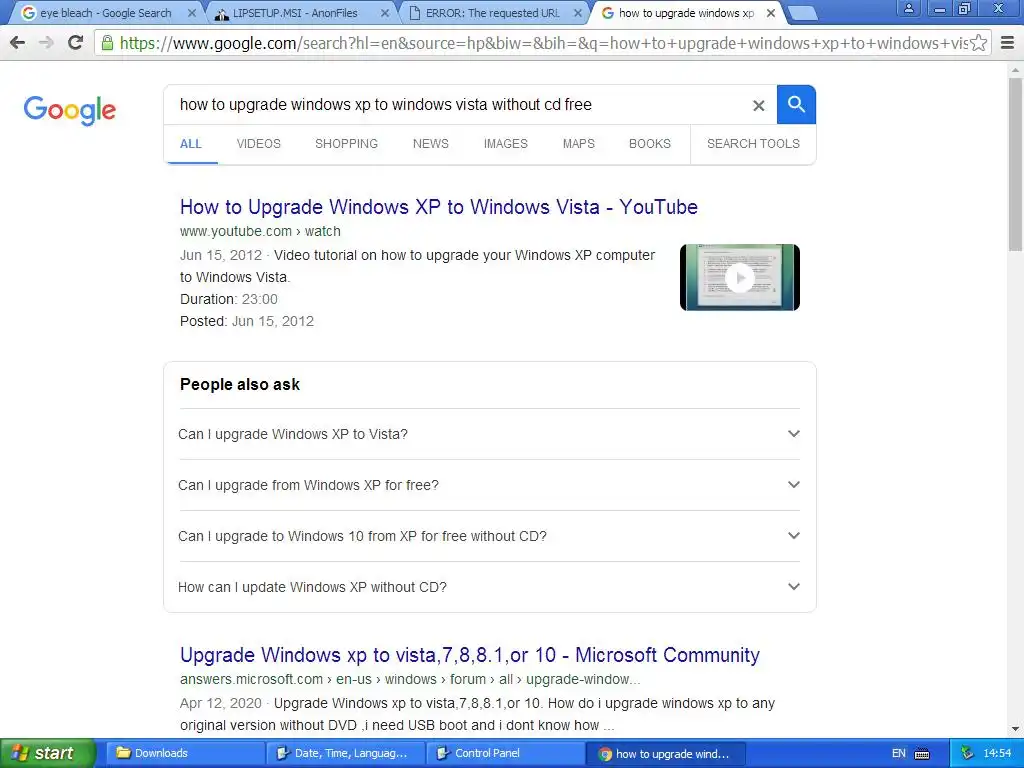Open SEARCH TOOLS options
This screenshot has width=1024, height=768.
coord(753,144)
